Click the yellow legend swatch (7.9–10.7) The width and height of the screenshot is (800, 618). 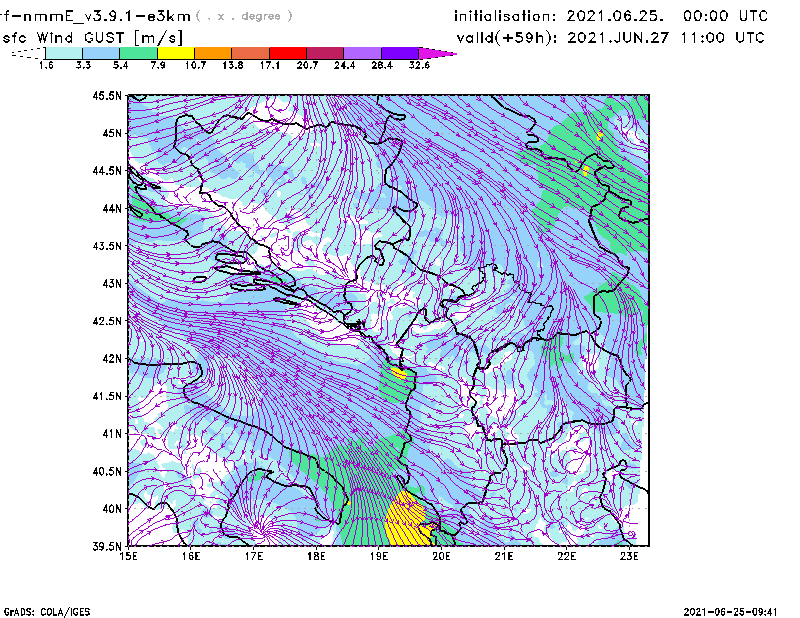[x=176, y=53]
